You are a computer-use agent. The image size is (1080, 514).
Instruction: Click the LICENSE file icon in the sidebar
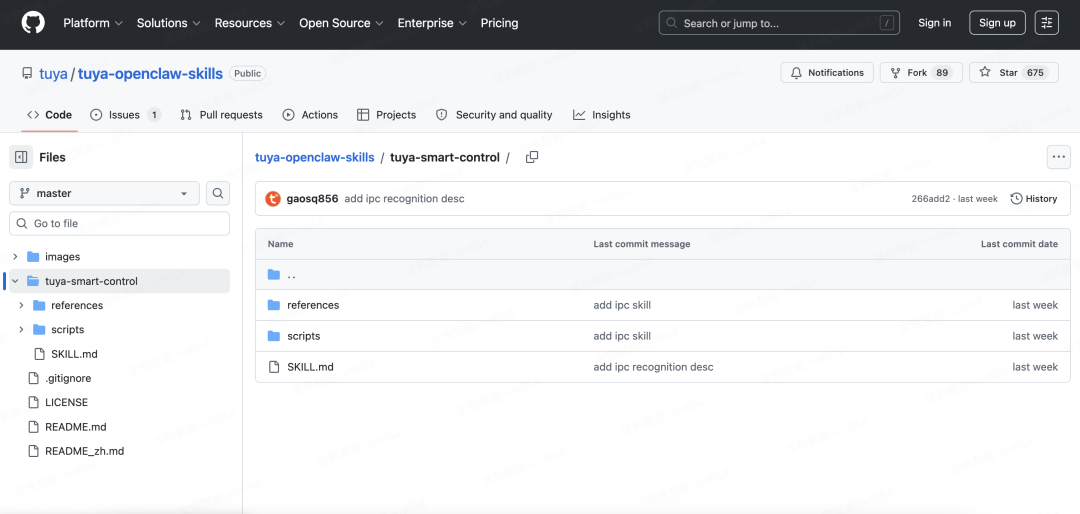pos(32,402)
